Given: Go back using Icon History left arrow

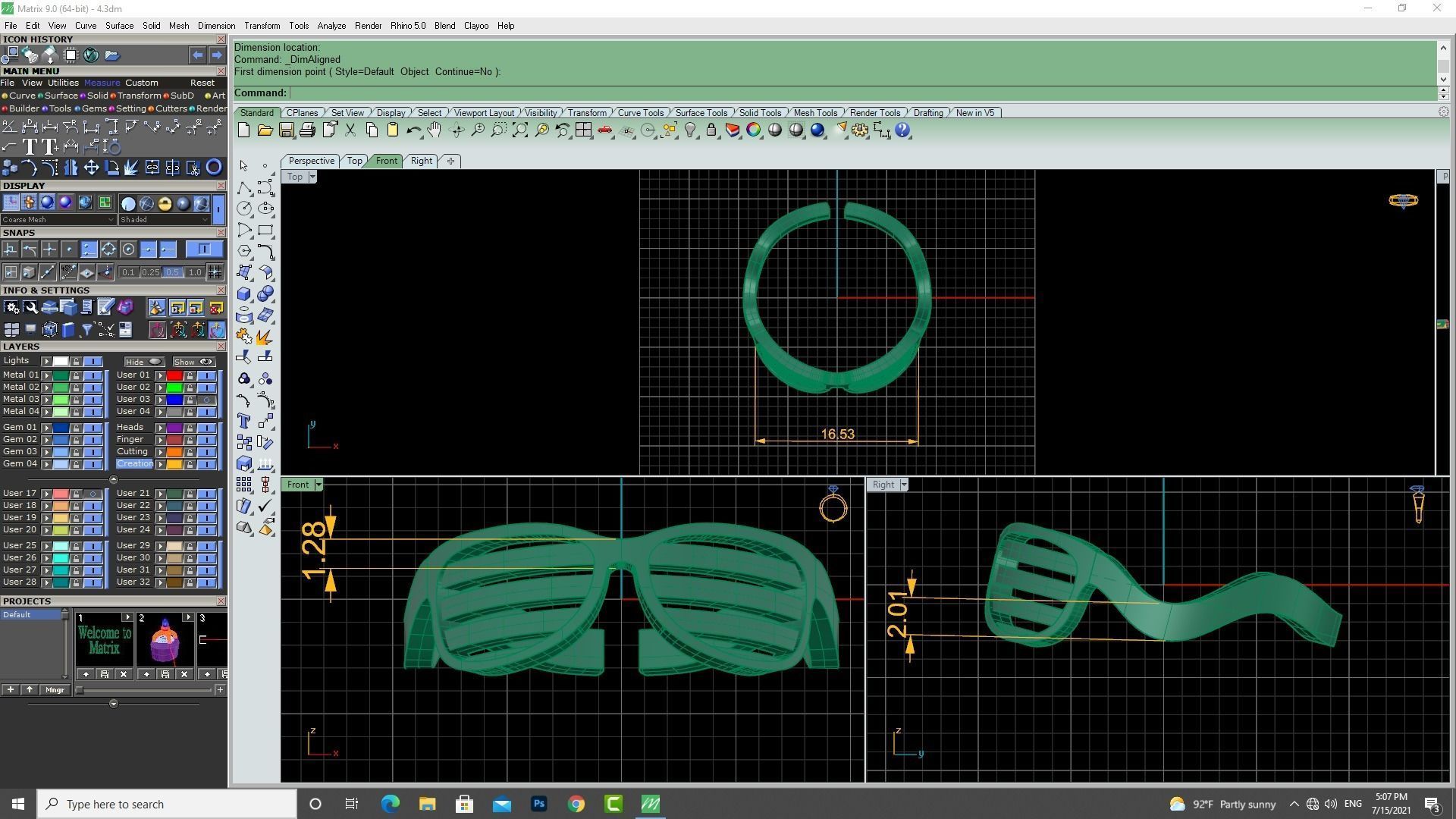Looking at the screenshot, I should [x=197, y=55].
